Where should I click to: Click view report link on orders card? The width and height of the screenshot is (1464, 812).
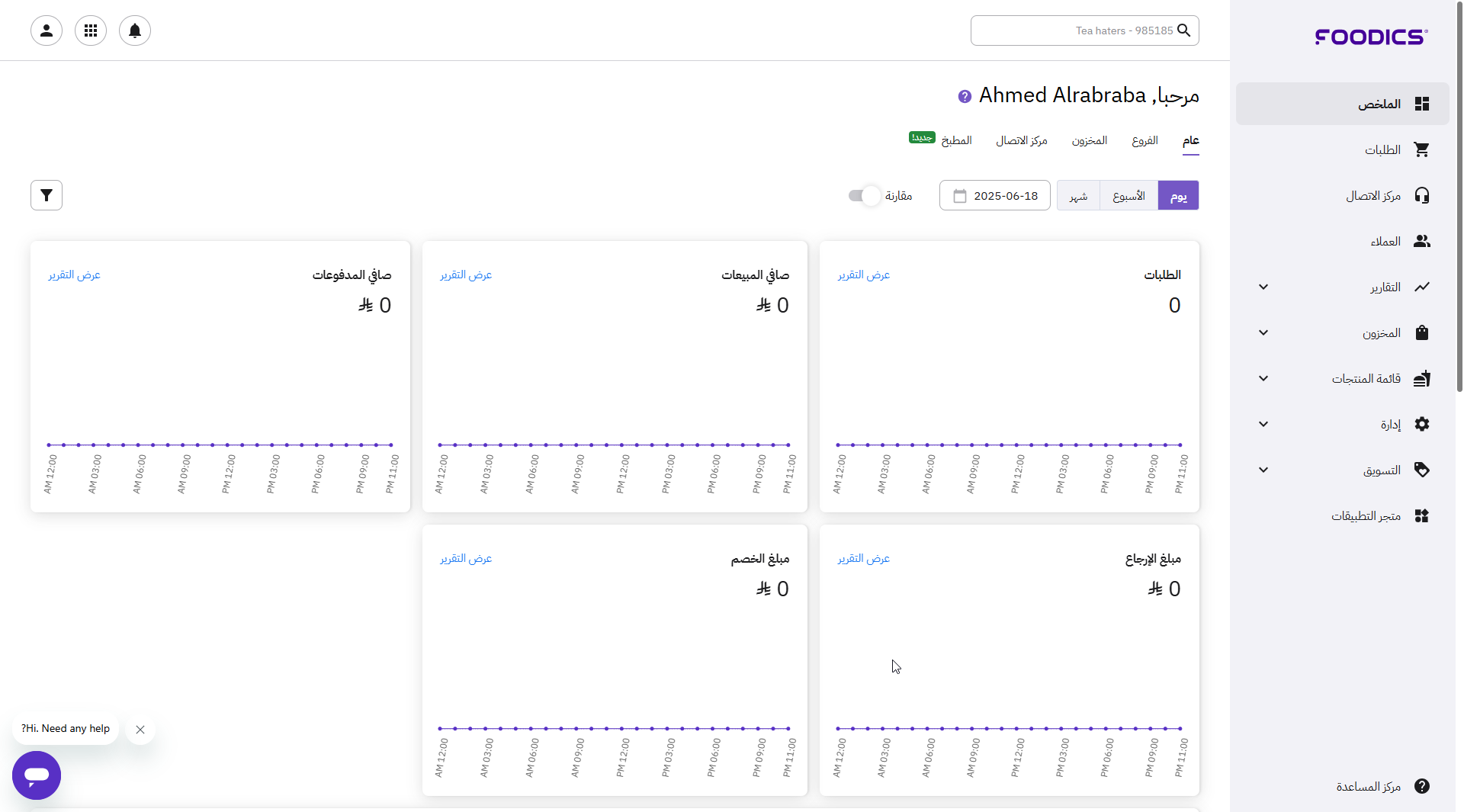click(x=864, y=275)
